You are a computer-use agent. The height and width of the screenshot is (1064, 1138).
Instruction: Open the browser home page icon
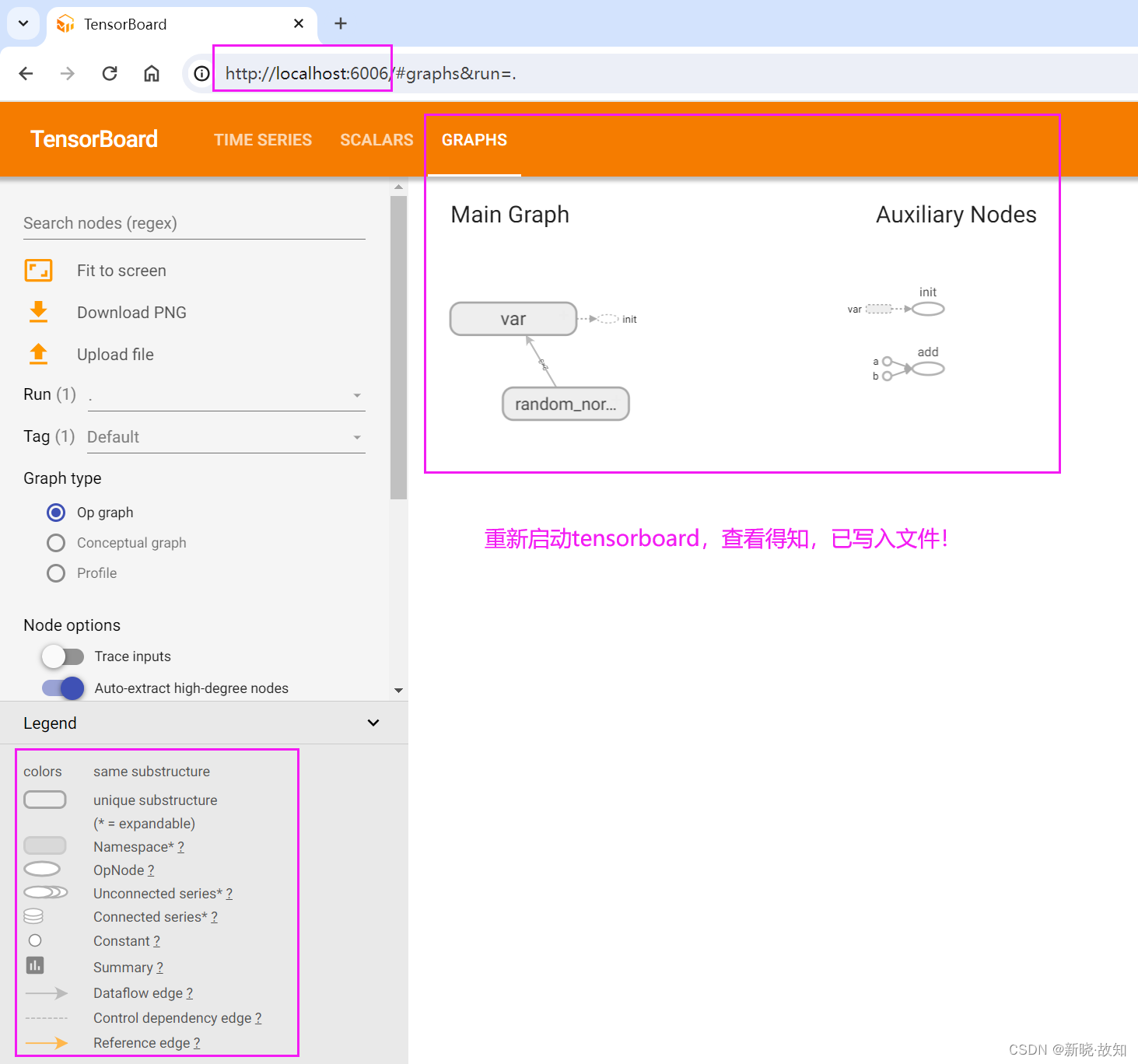point(152,73)
